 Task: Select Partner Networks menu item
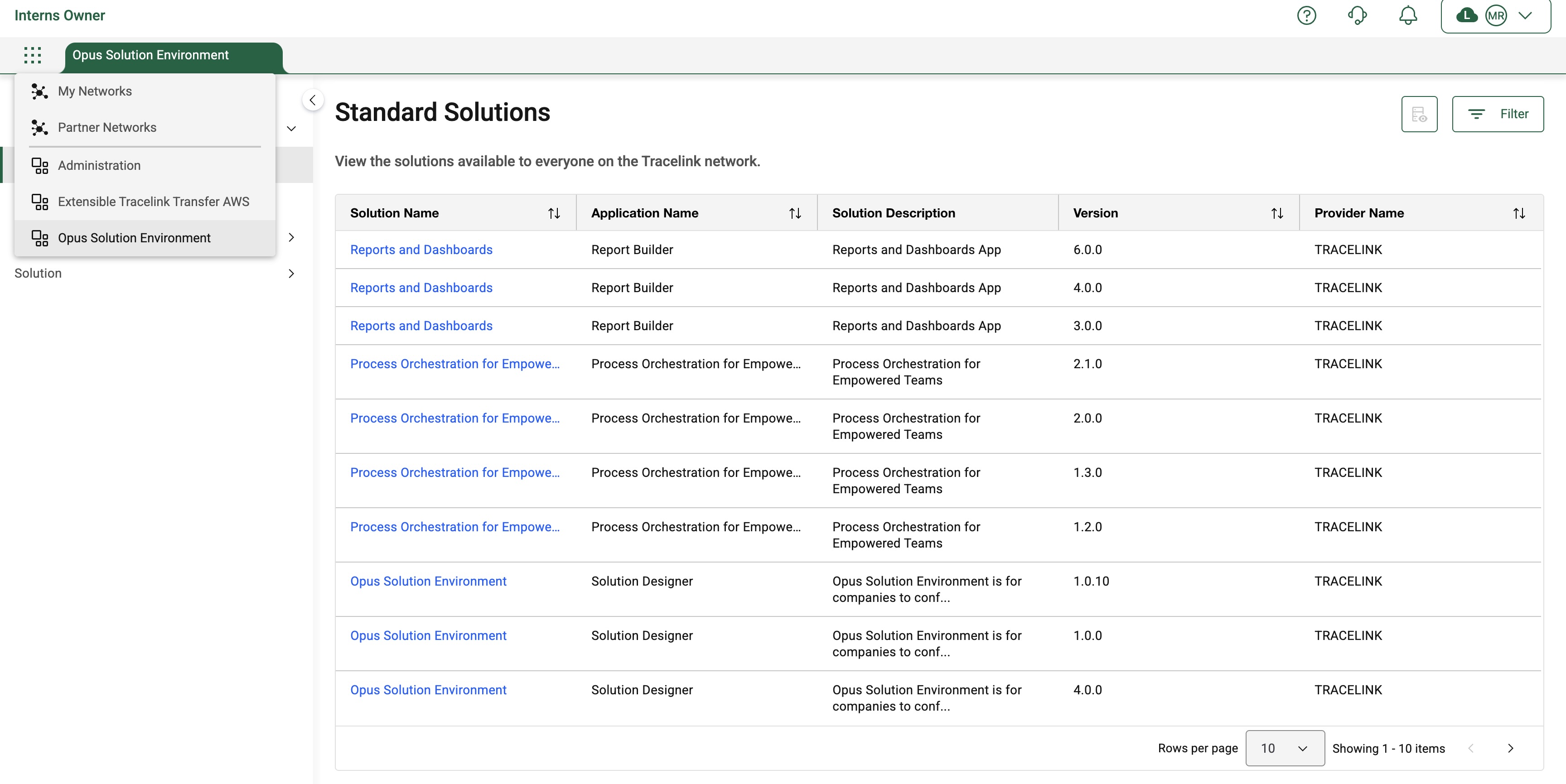145,128
